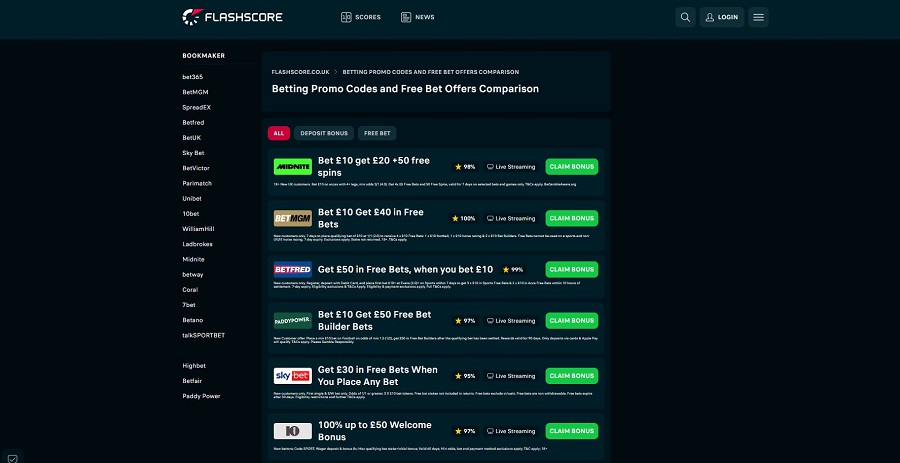Screen dimensions: 900x463
Task: Click the 98% star rating on Midnite offer
Action: (x=465, y=167)
